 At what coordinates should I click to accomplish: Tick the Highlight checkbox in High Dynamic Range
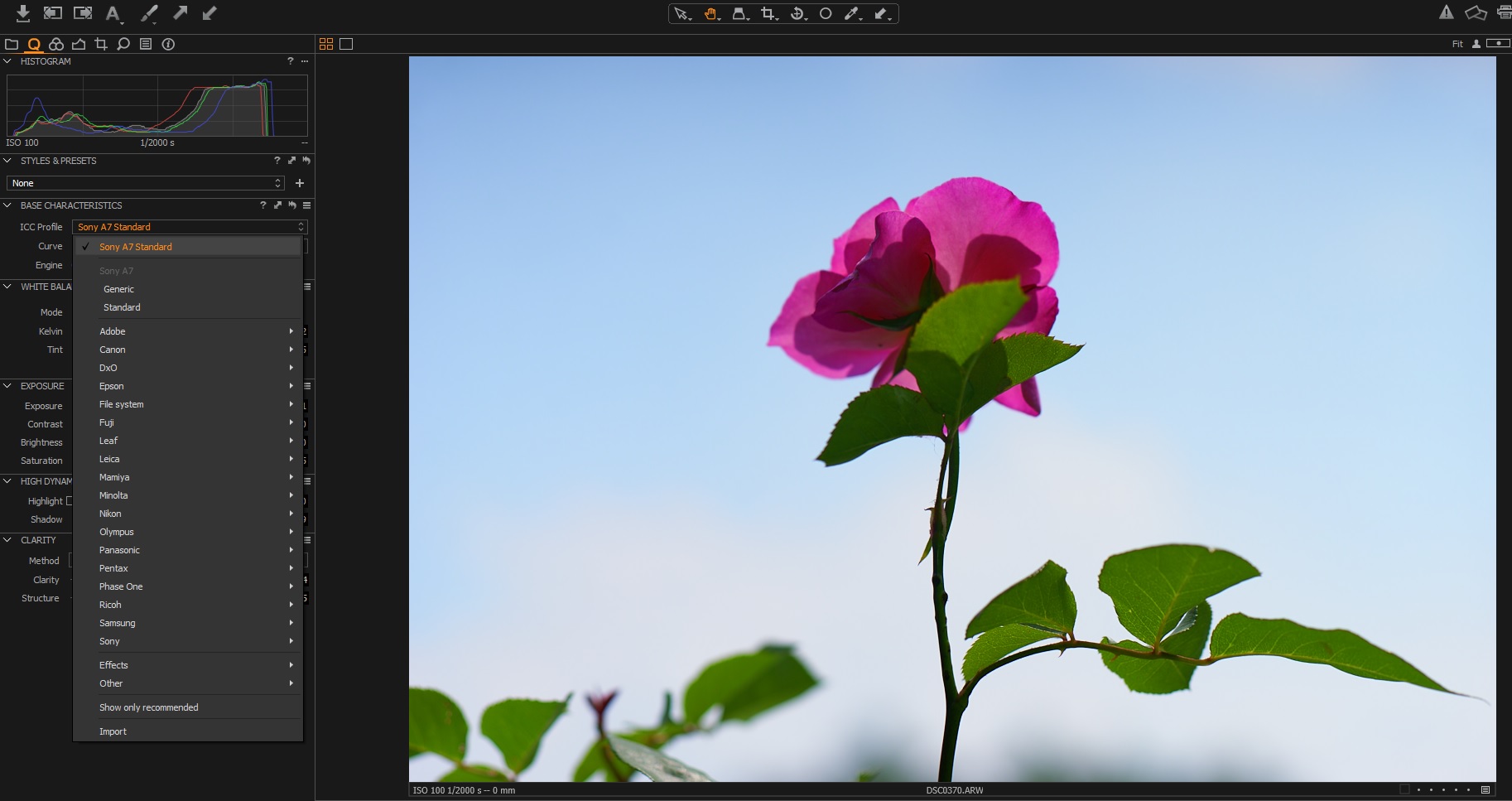click(70, 501)
